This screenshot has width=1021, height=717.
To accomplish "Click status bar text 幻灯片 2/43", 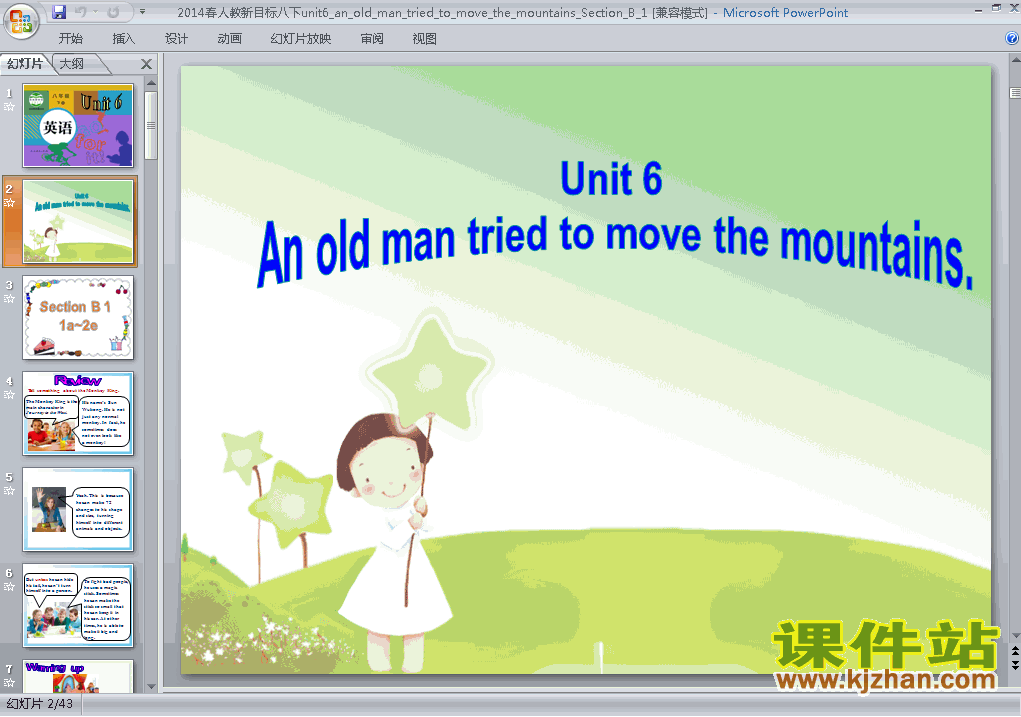I will 40,703.
